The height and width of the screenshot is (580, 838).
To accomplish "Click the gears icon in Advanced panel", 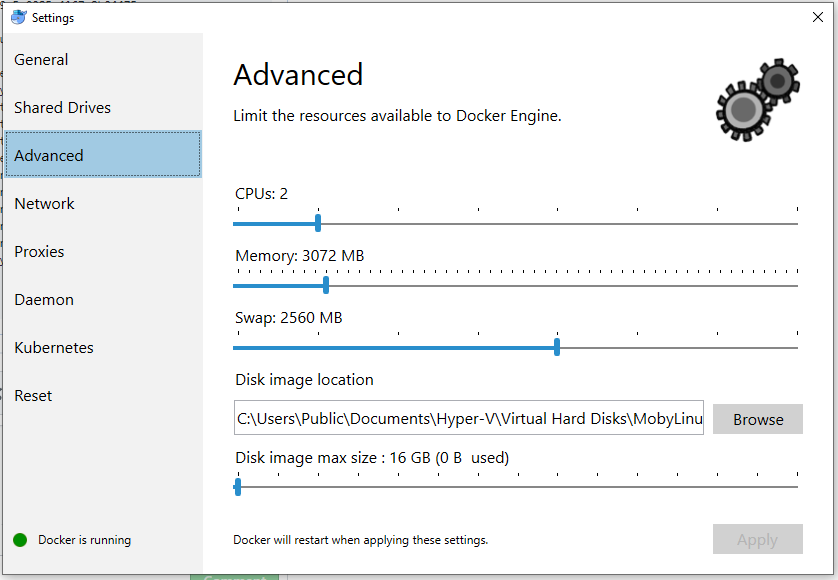I will (x=758, y=100).
